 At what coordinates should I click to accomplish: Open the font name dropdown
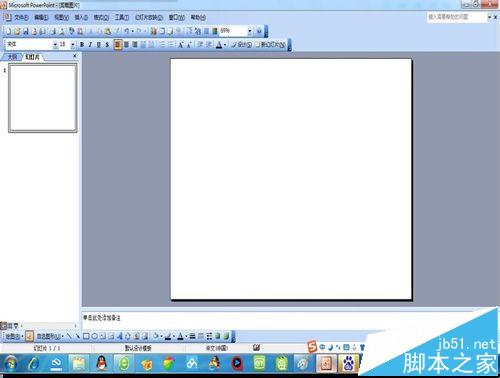click(x=55, y=44)
